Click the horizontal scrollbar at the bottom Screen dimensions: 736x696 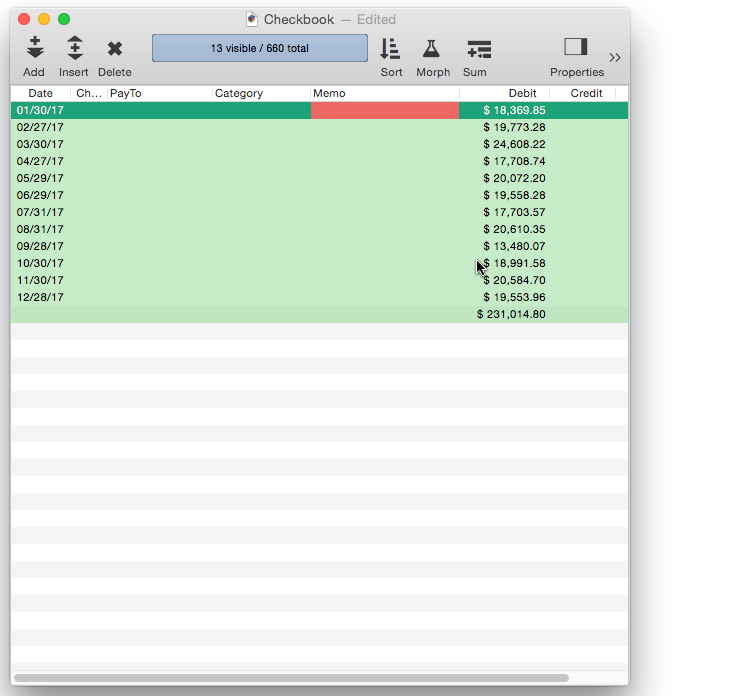(291, 678)
